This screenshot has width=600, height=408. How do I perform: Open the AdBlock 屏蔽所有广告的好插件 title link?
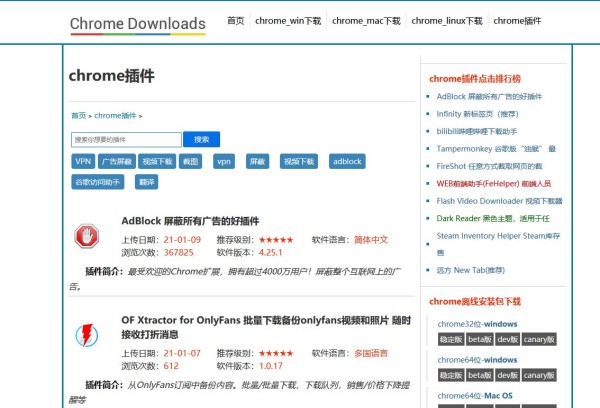click(190, 221)
